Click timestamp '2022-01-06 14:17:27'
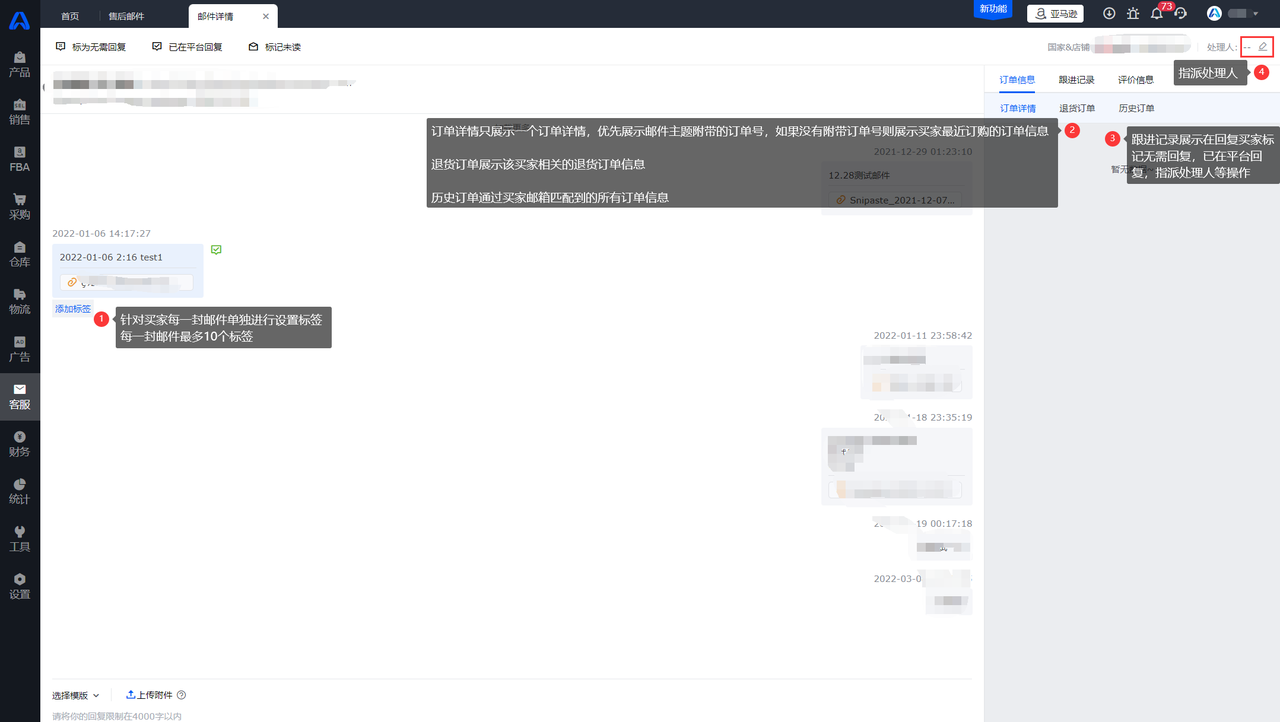Viewport: 1280px width, 722px height. click(x=101, y=233)
